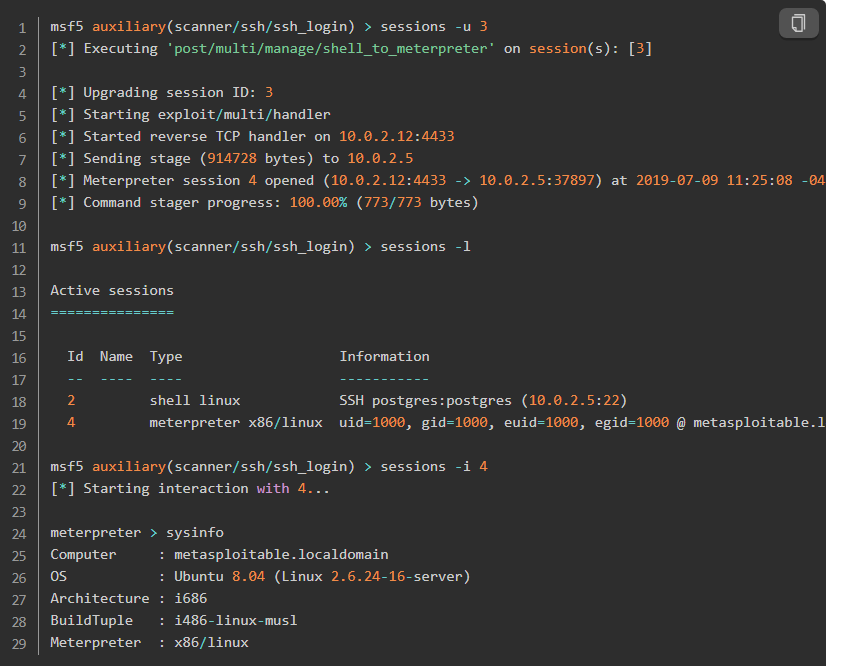Click 'meterpreter x86/linux' session type
Viewport: 841px width, 666px height.
click(236, 423)
